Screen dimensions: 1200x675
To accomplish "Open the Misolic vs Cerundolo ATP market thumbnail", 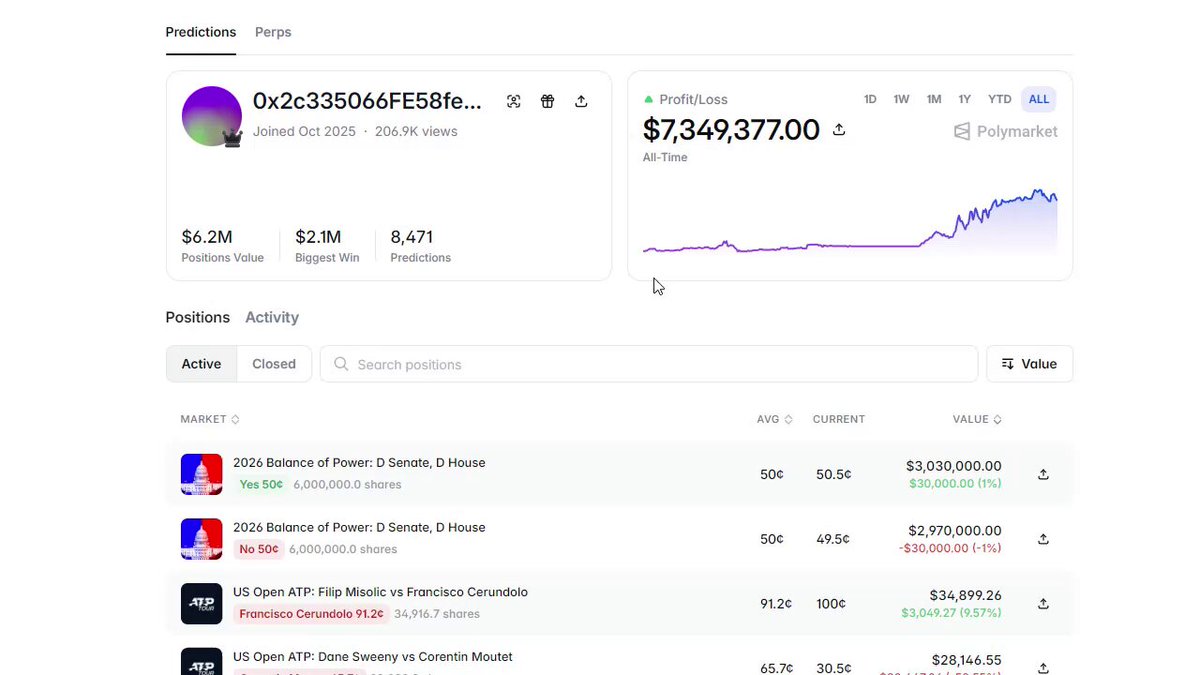I will [x=201, y=604].
